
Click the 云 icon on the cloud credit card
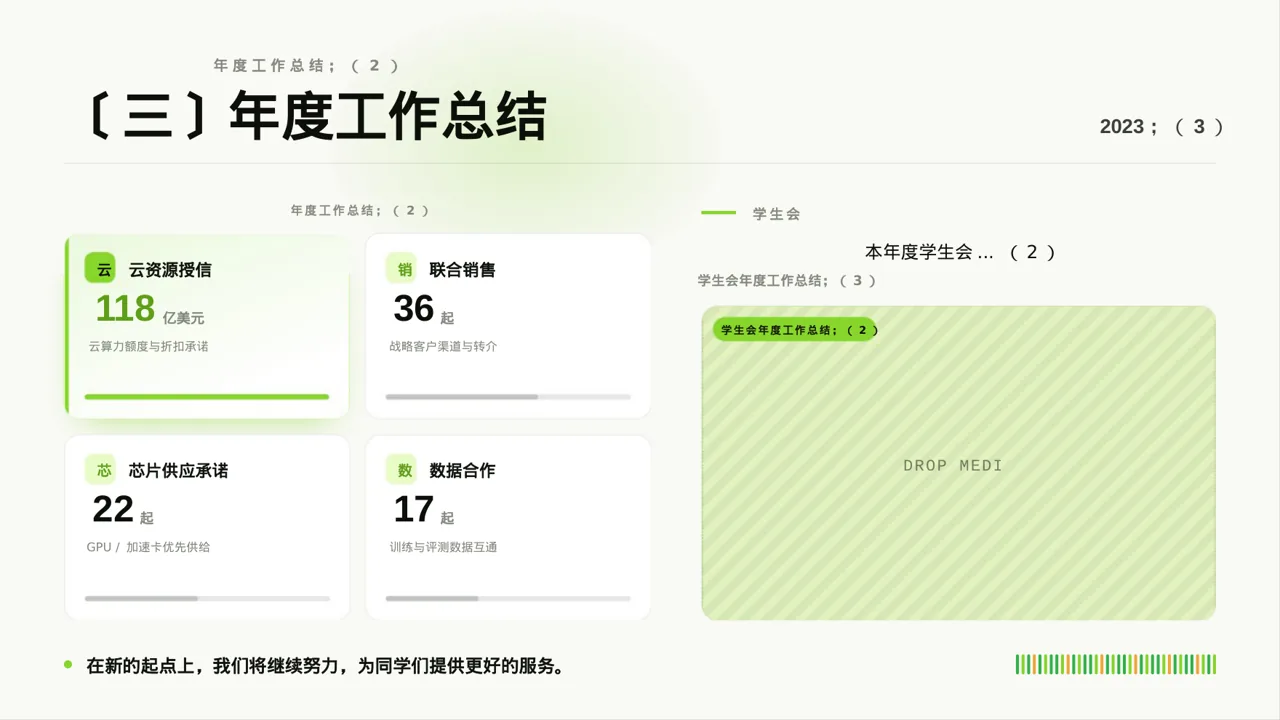pyautogui.click(x=101, y=269)
